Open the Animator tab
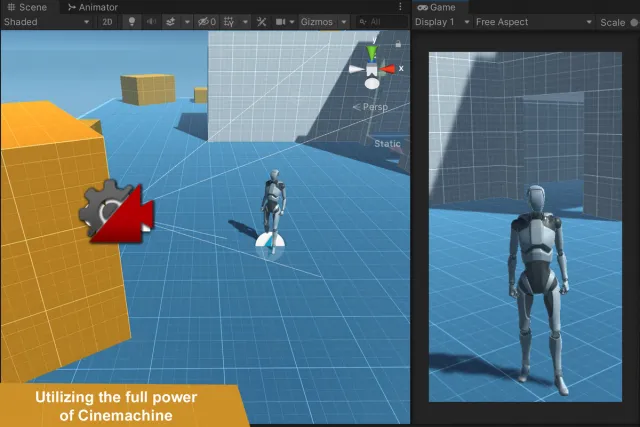The image size is (640, 427). click(x=93, y=7)
